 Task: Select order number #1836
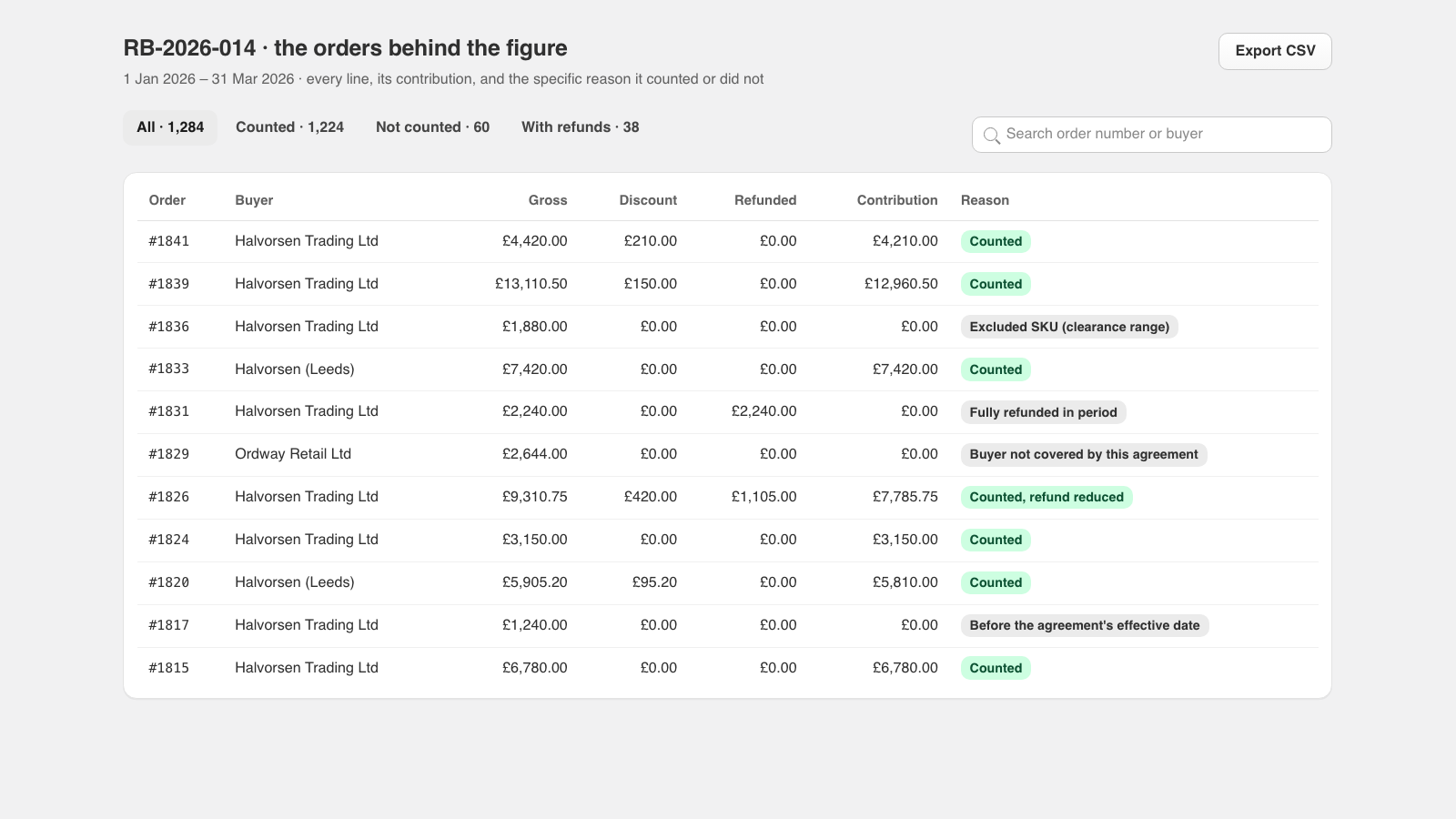(169, 327)
